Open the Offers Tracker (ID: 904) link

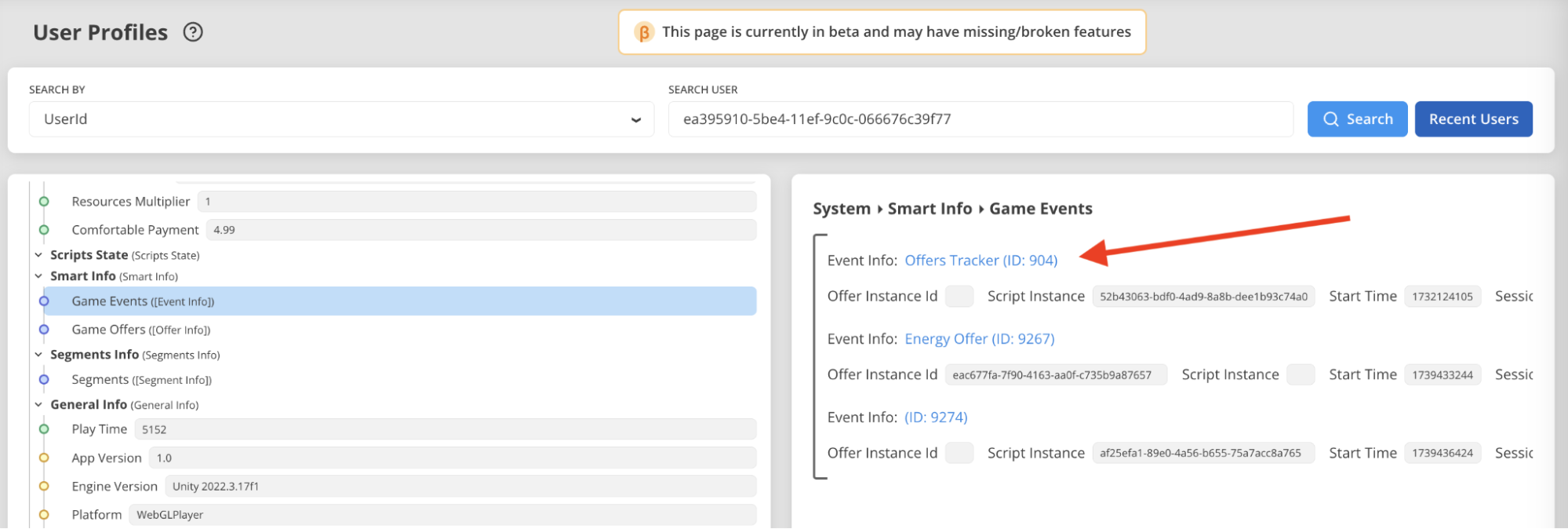click(x=980, y=261)
